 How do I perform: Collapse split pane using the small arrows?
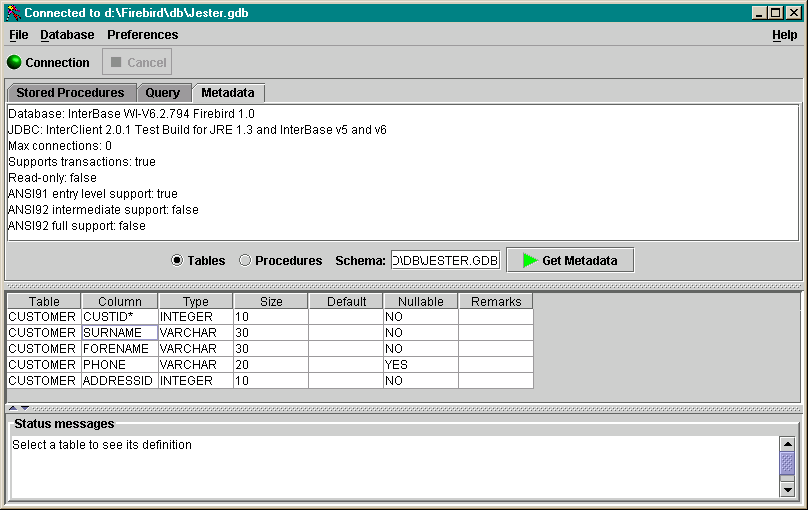pyautogui.click(x=13, y=408)
